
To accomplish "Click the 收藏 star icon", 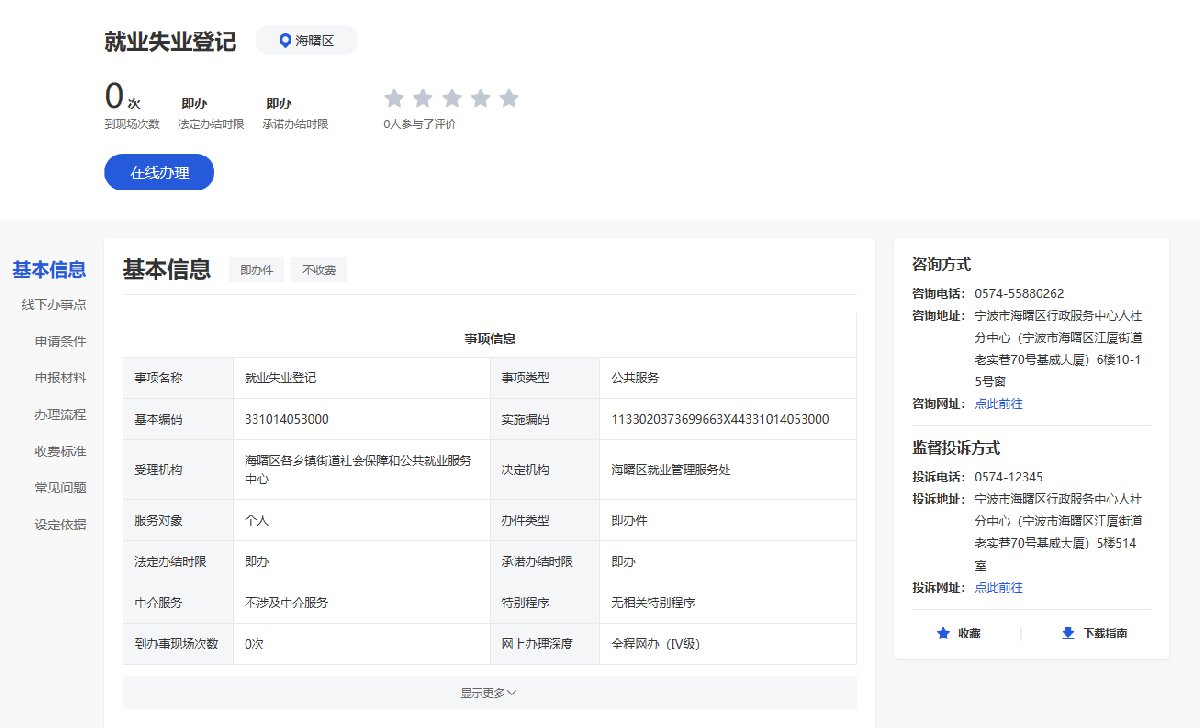I will click(x=942, y=633).
